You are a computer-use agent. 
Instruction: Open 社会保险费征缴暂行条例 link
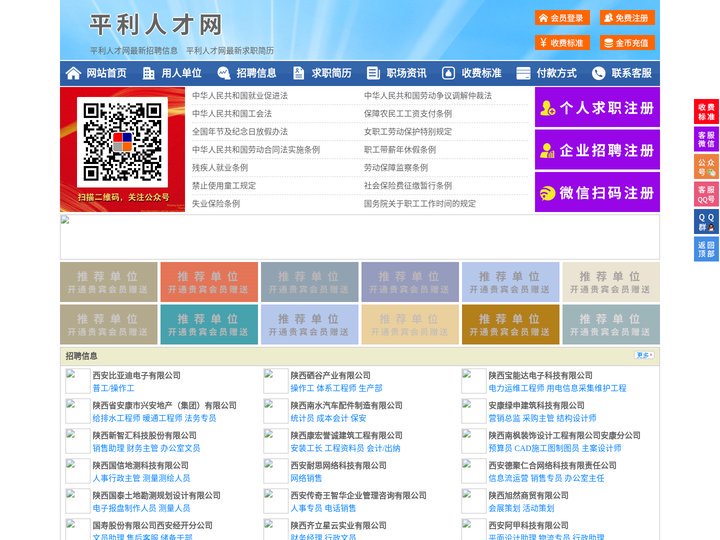pos(408,186)
